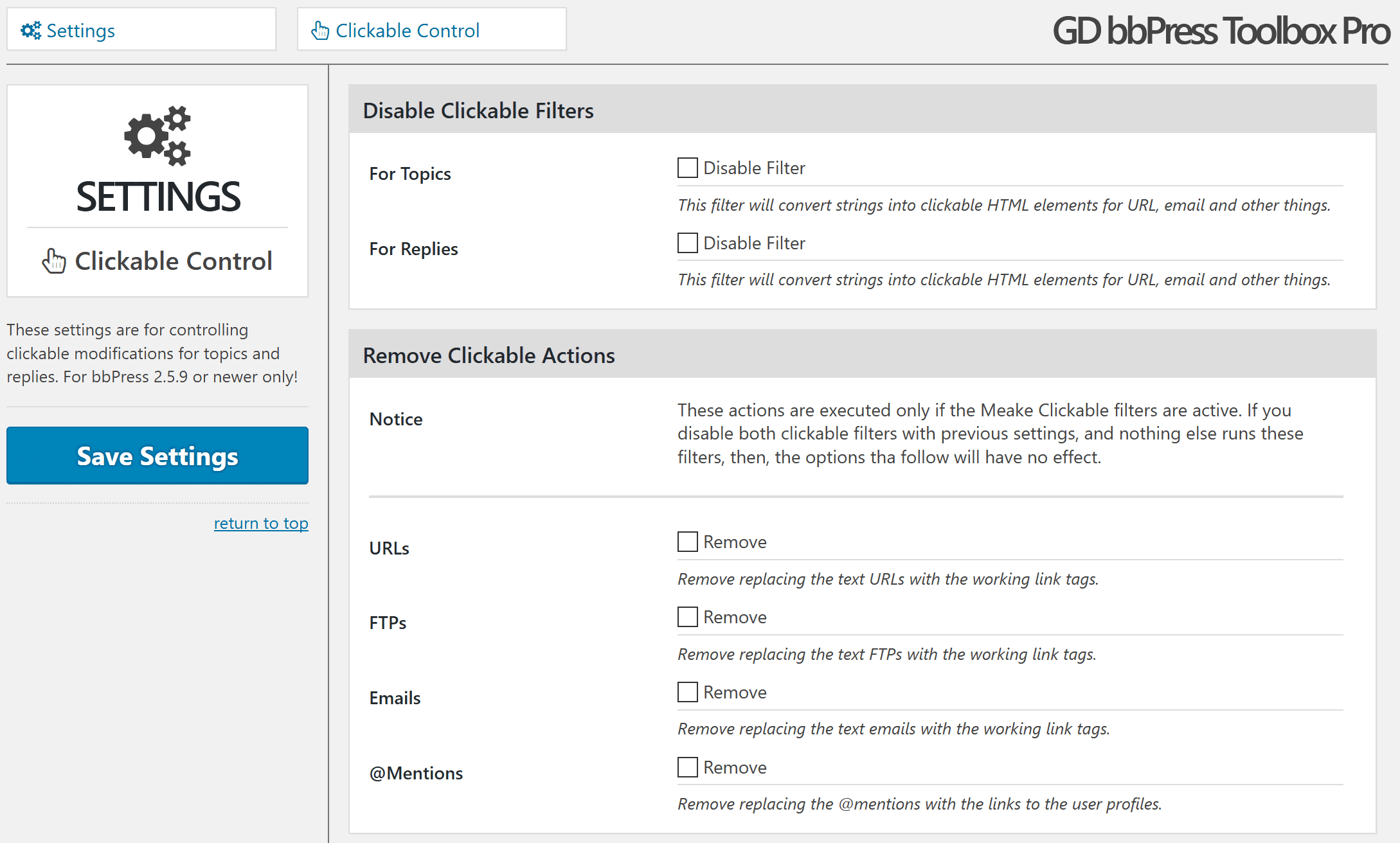Click the For Replies label
1400x843 pixels.
(413, 249)
